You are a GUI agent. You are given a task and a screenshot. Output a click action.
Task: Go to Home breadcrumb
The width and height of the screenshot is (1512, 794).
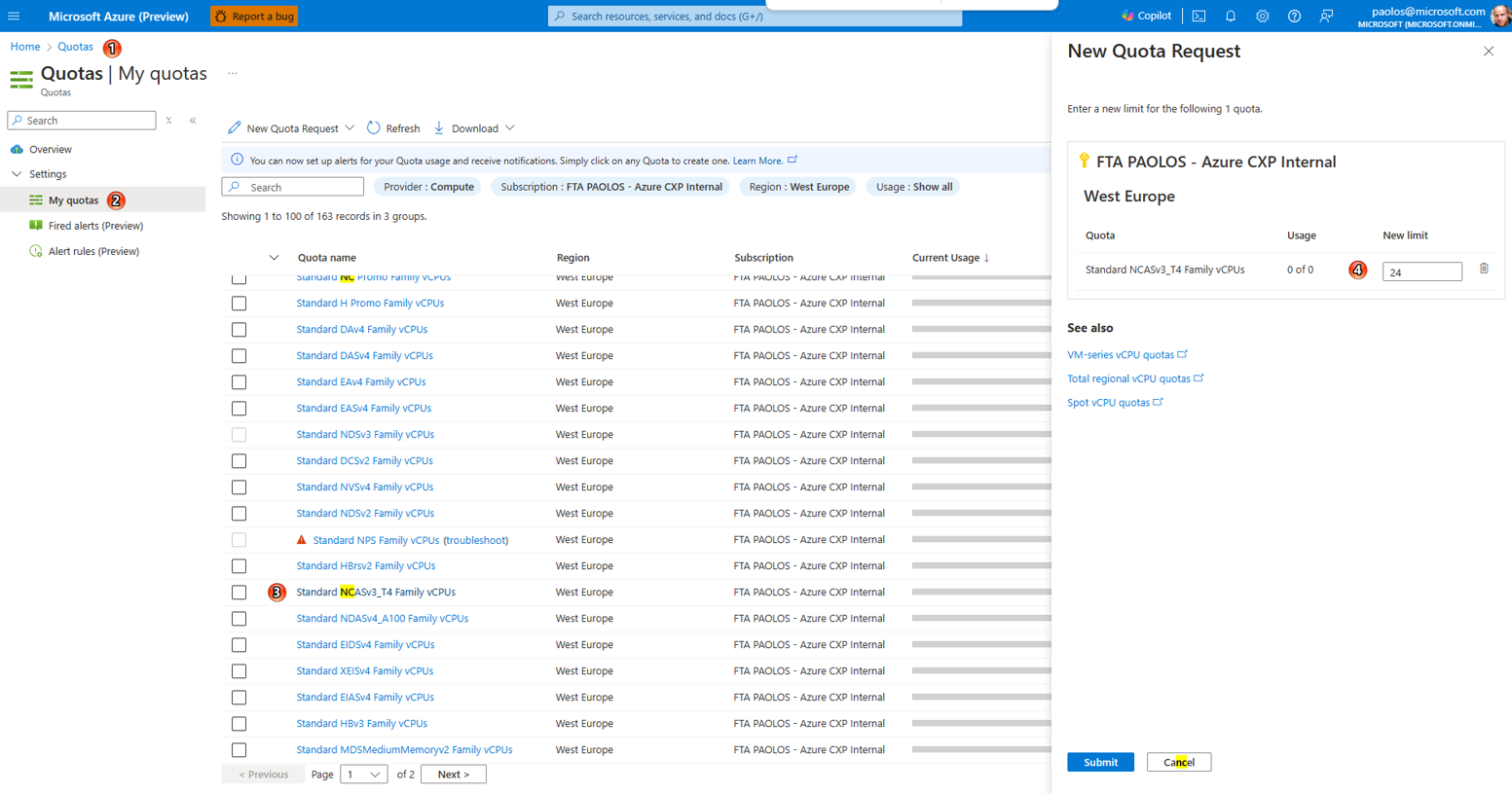pos(25,47)
